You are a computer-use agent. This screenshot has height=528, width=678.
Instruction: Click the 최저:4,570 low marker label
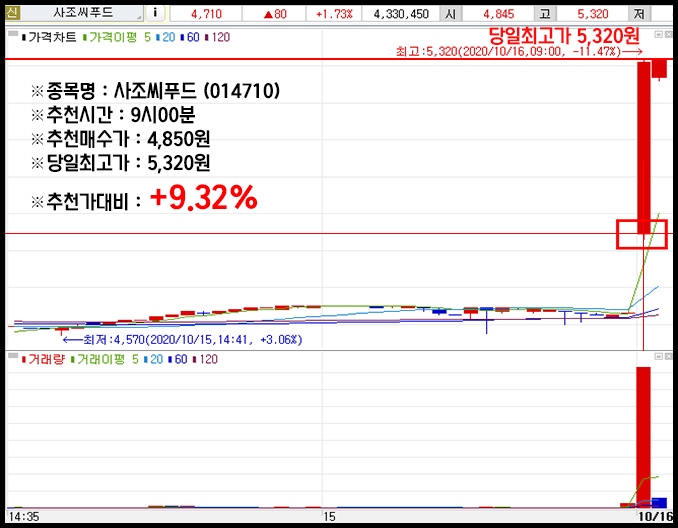(x=182, y=339)
